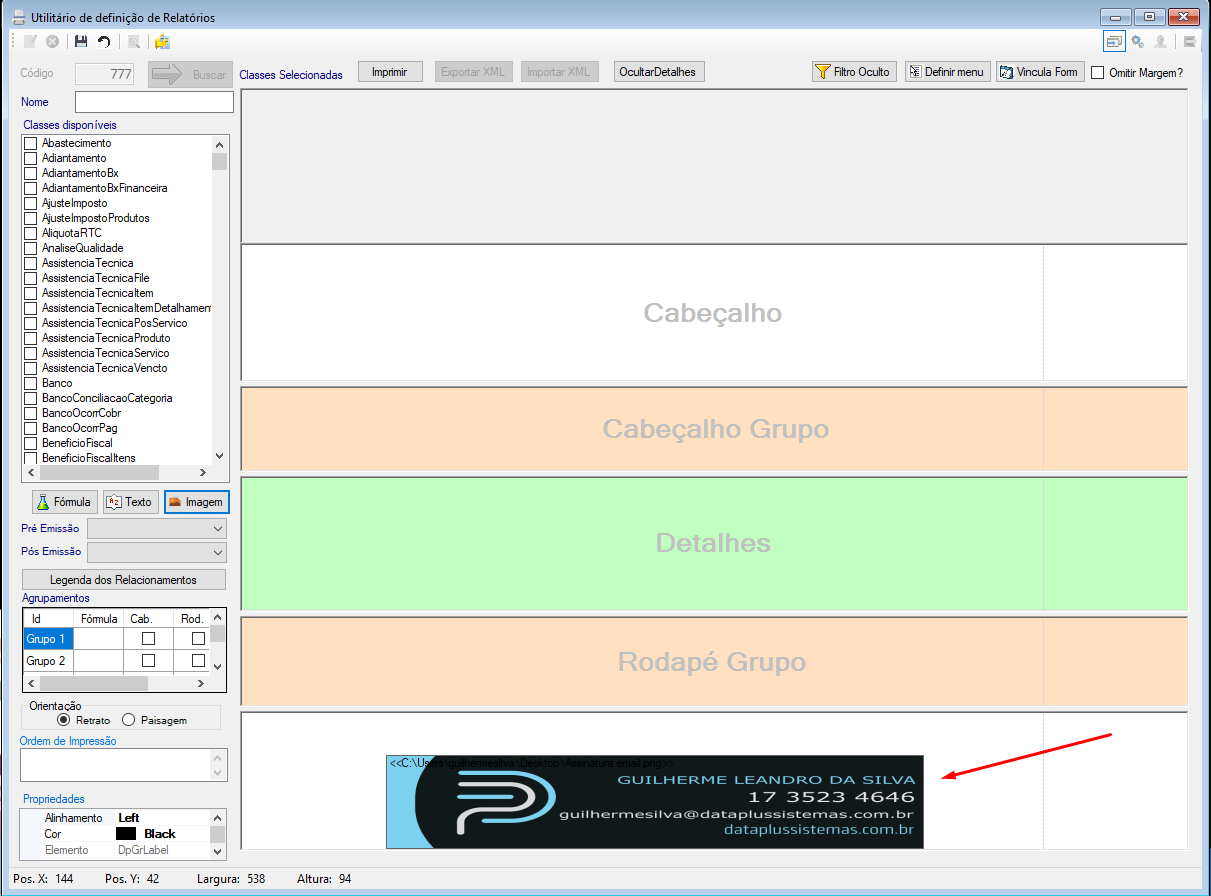Click the Fórmula column header in Agrupamentos
This screenshot has width=1211, height=896.
pos(99,619)
